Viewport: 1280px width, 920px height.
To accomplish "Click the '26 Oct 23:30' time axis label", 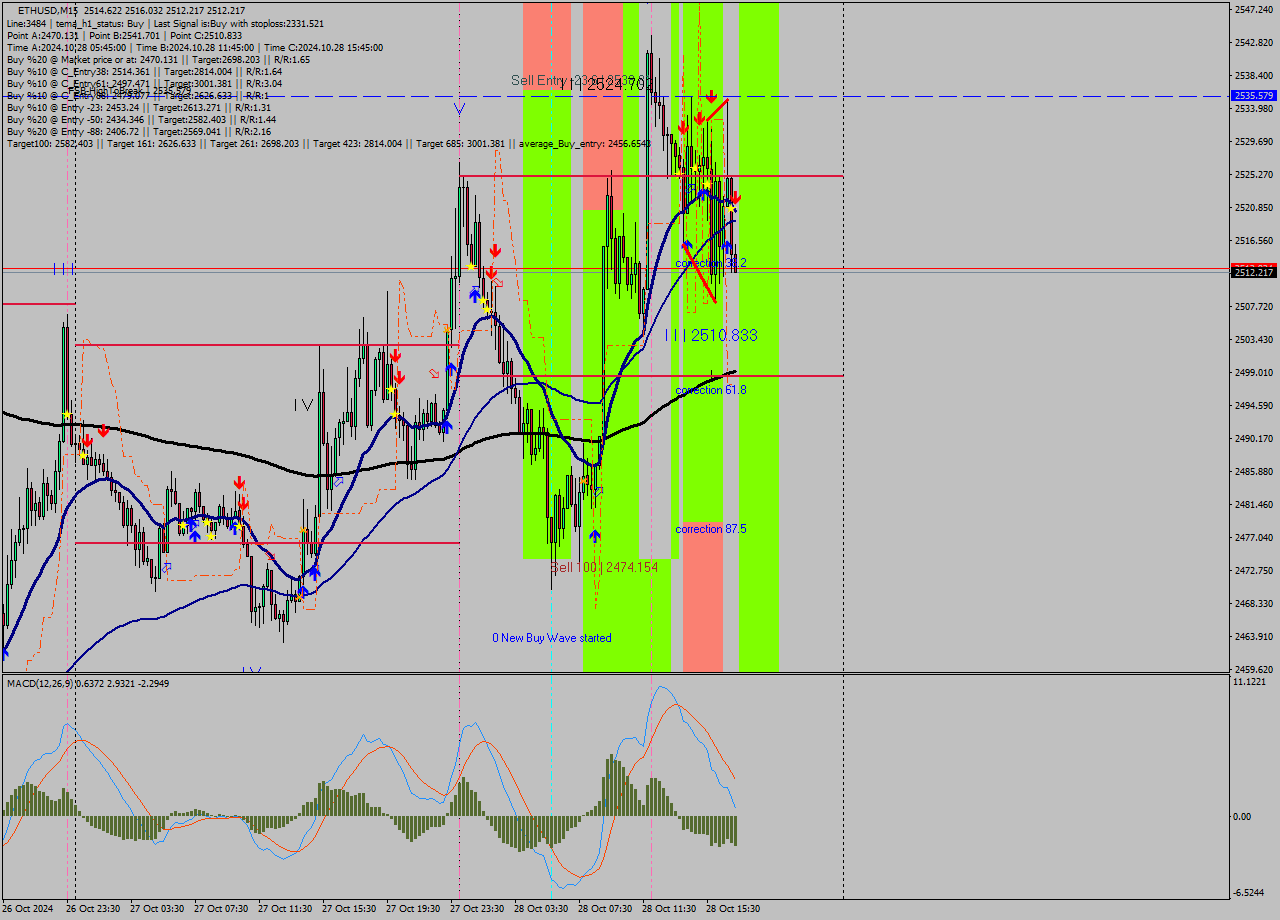I will click(93, 909).
